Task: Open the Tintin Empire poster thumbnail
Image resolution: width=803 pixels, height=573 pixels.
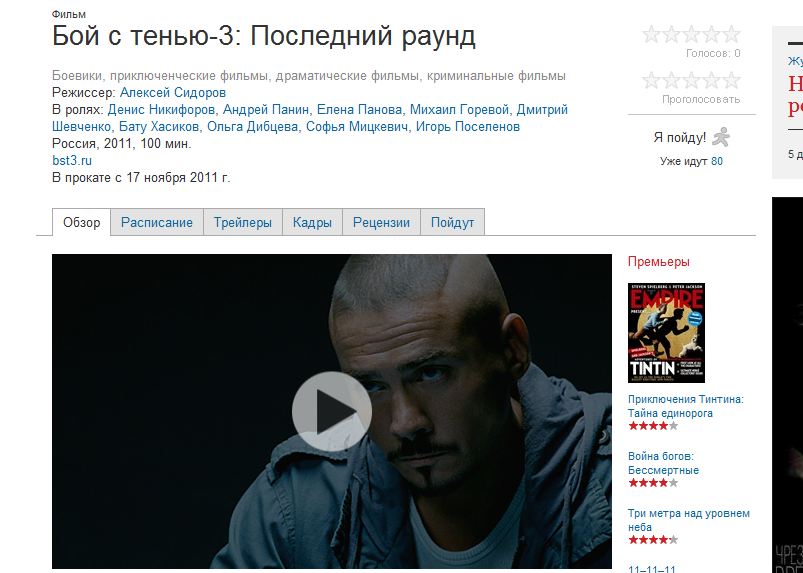Action: pos(666,333)
